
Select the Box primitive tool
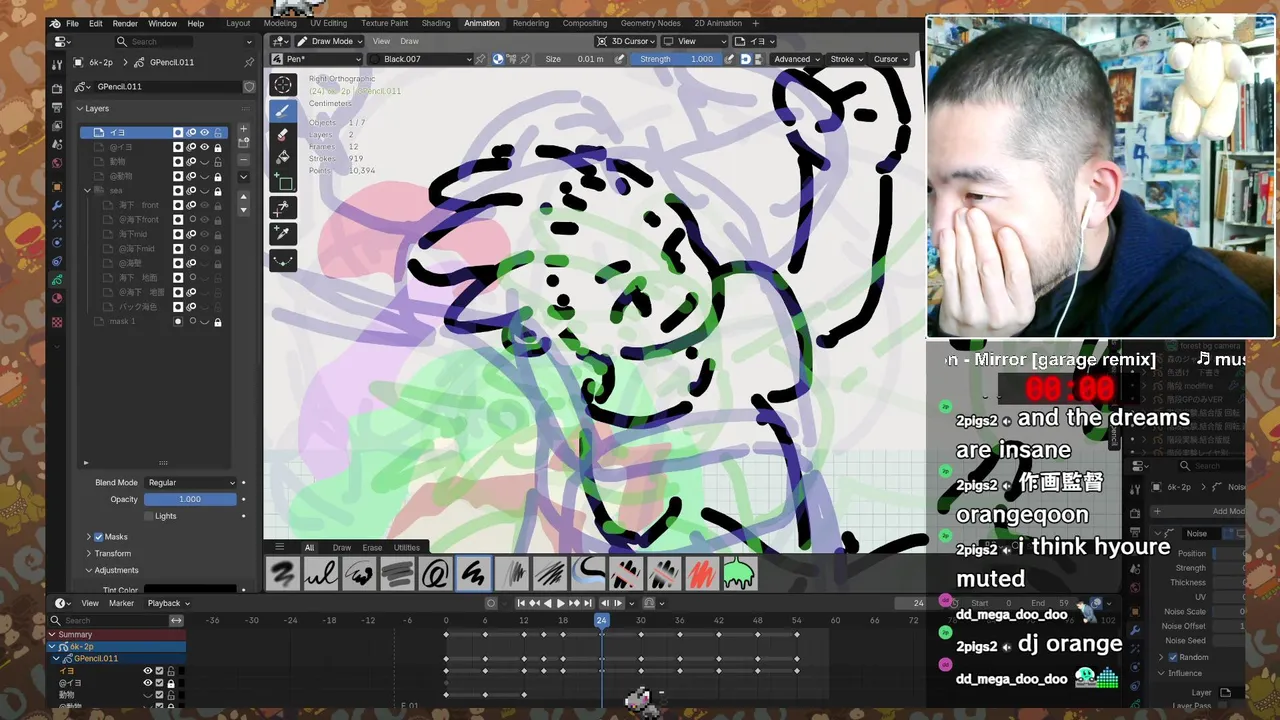[283, 182]
